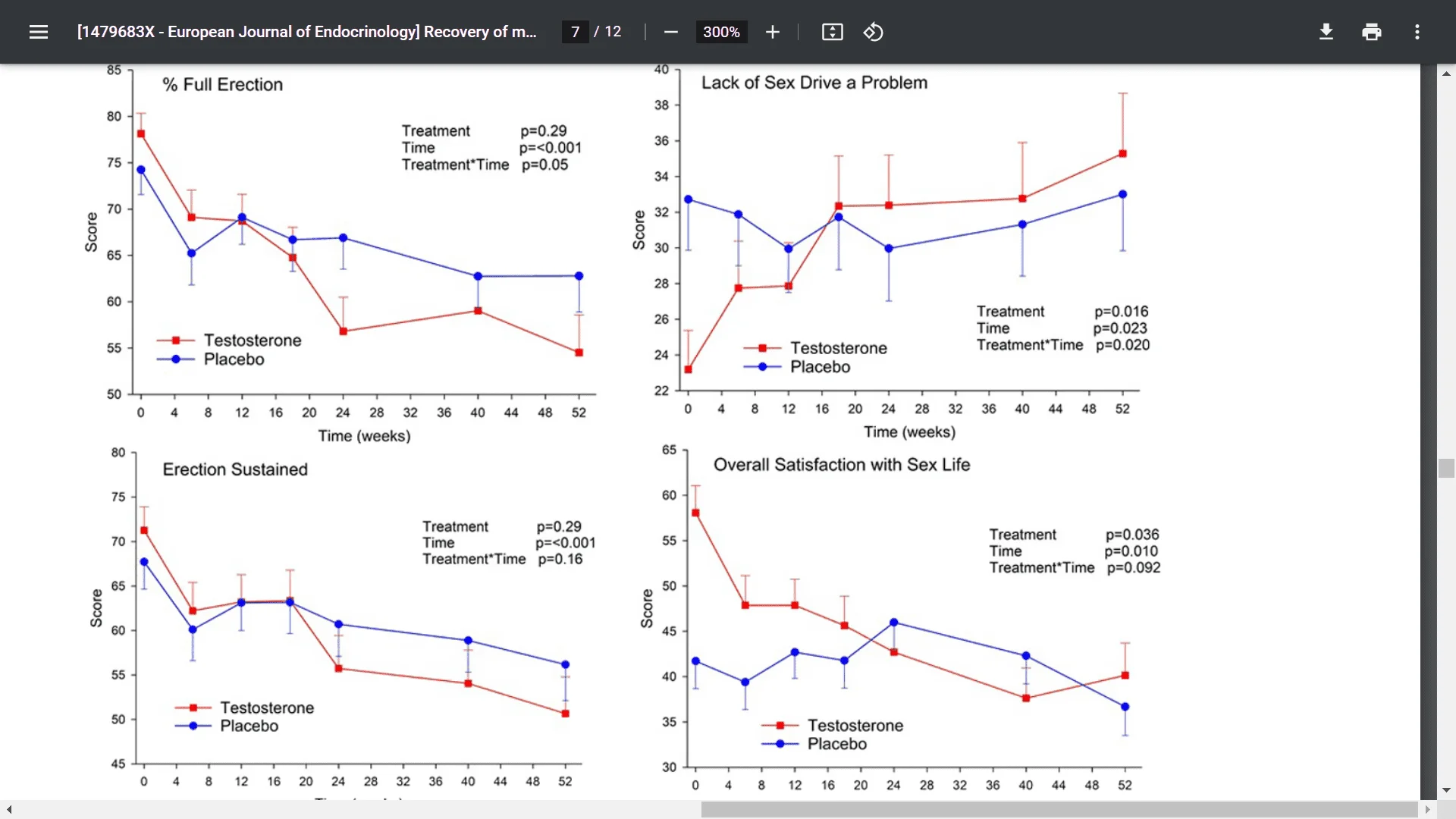Open the sidebar hamburger menu
This screenshot has width=1456, height=819.
point(39,32)
